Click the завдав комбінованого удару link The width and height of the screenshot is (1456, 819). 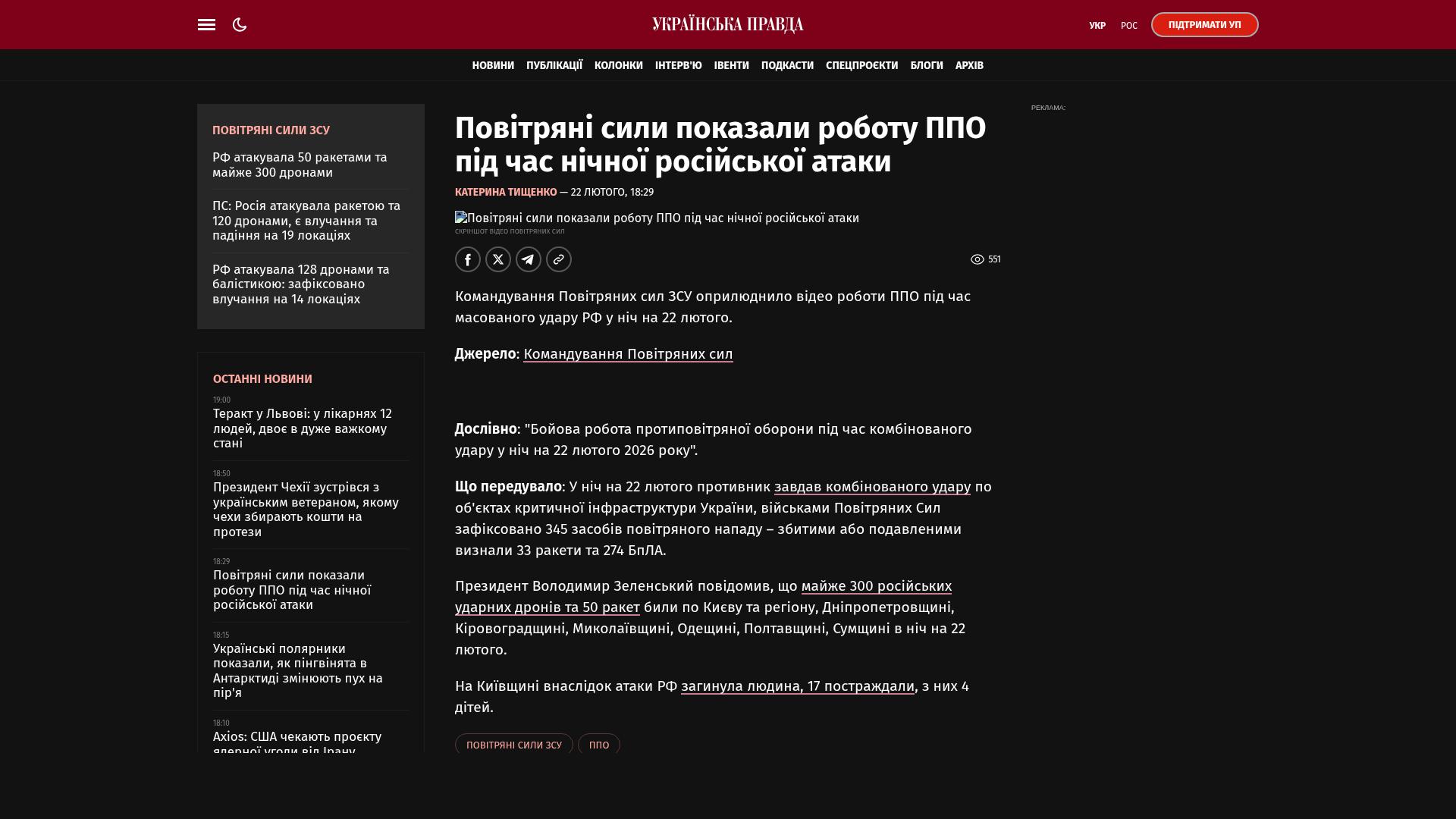(x=872, y=487)
